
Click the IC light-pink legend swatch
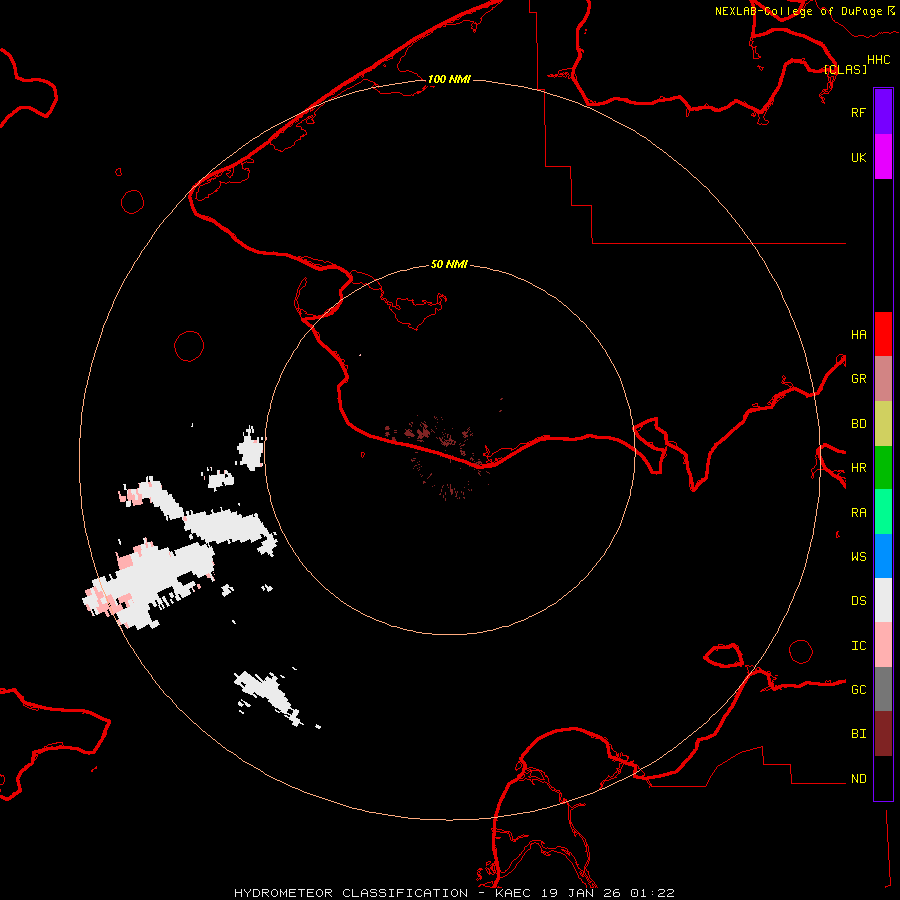tap(883, 645)
